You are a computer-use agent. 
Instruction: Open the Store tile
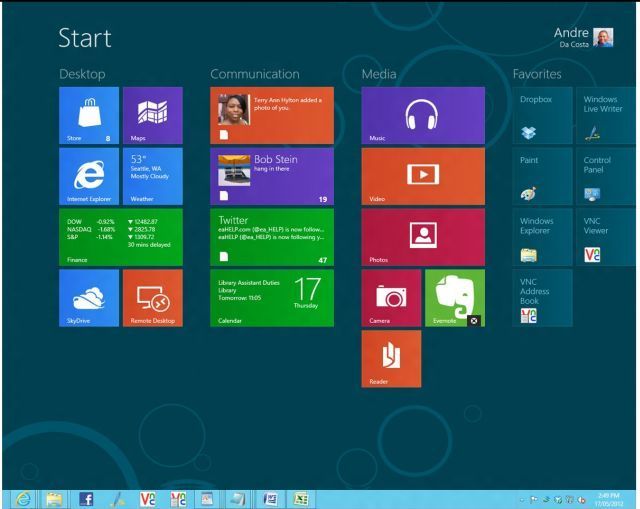(x=89, y=115)
